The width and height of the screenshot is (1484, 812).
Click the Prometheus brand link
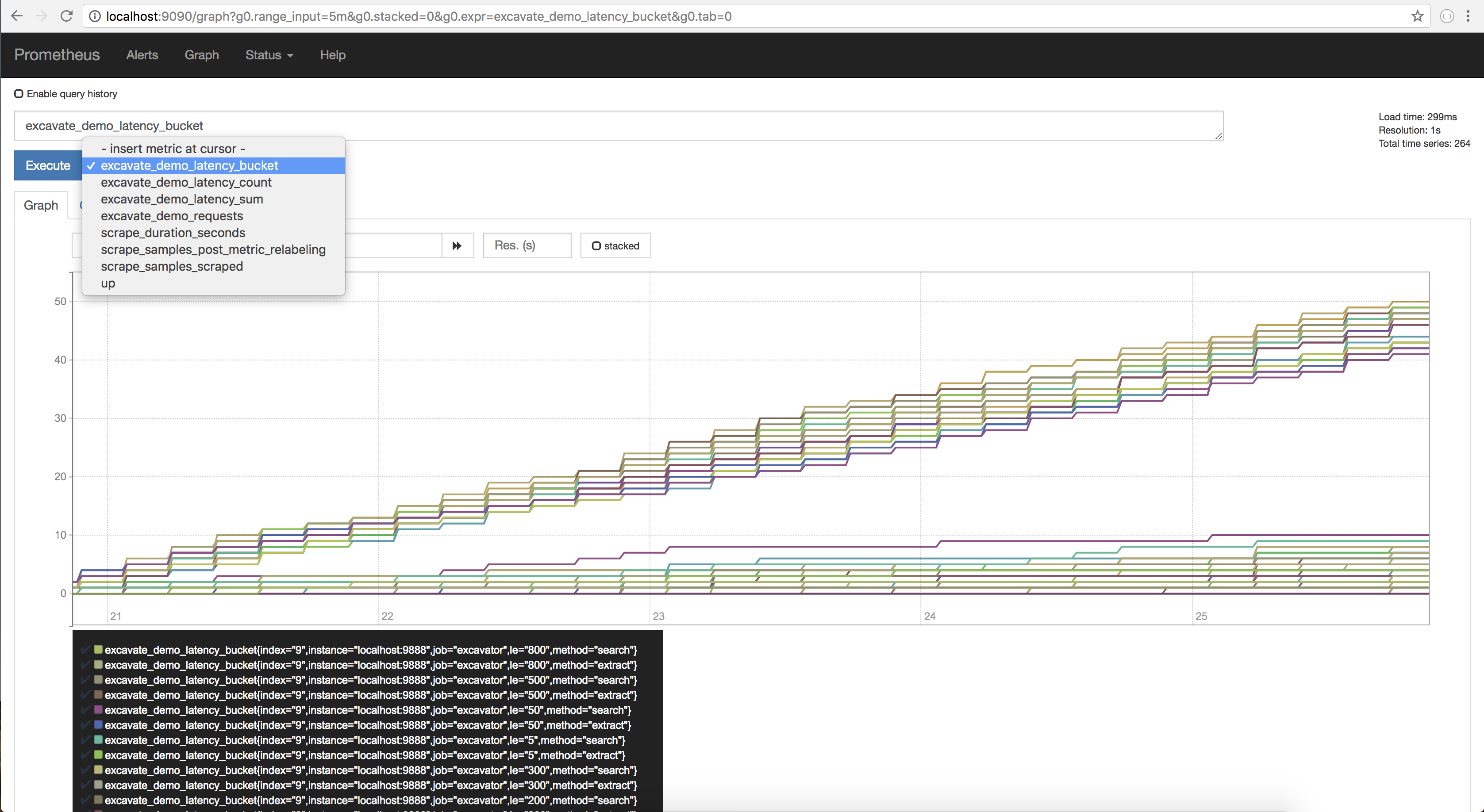pyautogui.click(x=57, y=55)
